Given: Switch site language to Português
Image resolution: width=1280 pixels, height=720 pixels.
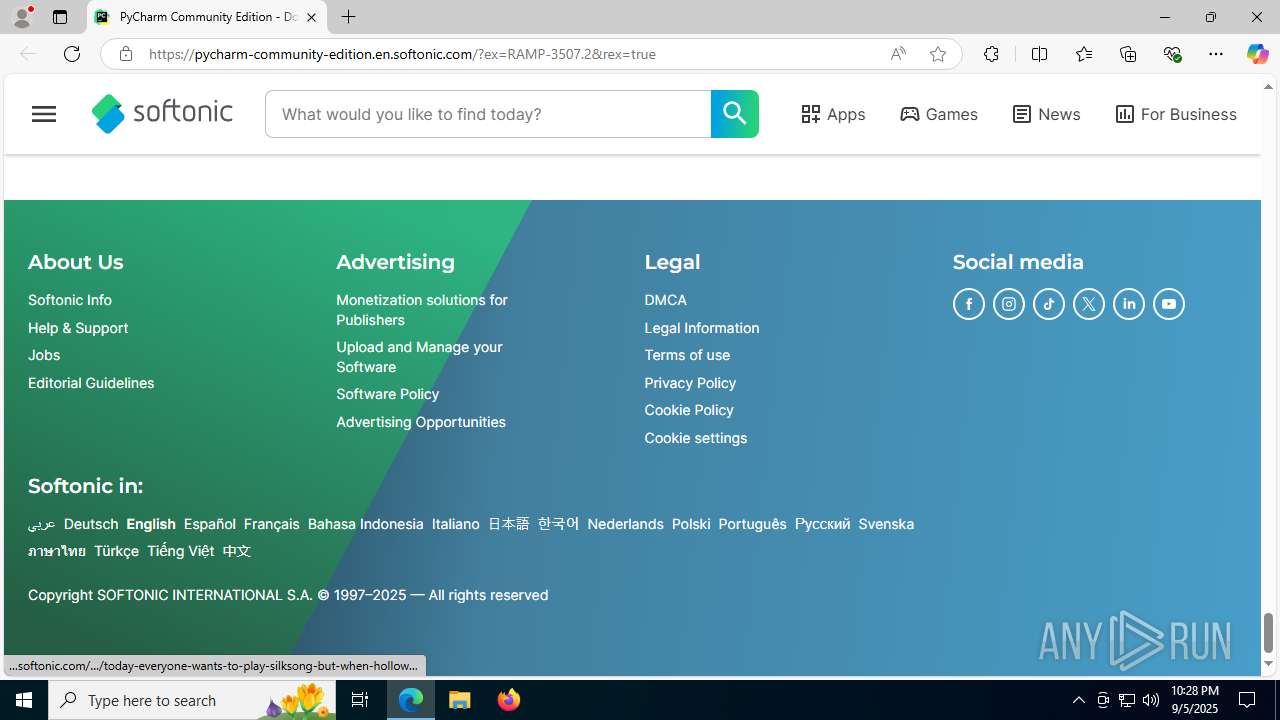Looking at the screenshot, I should 753,524.
